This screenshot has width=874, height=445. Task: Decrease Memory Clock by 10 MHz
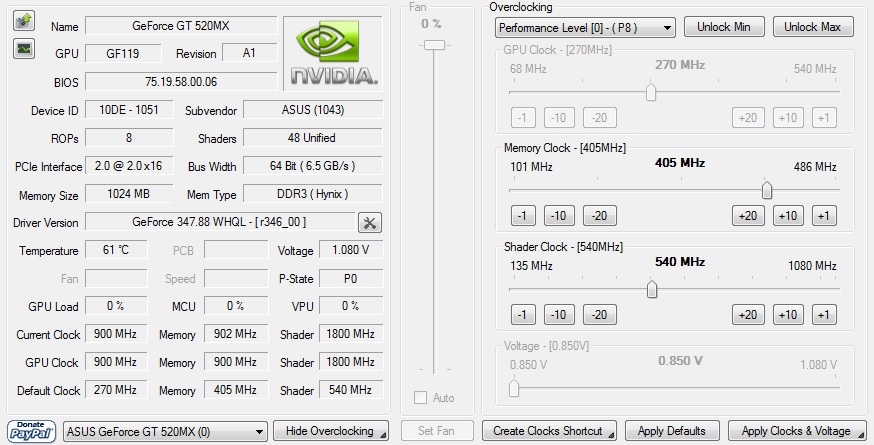558,215
